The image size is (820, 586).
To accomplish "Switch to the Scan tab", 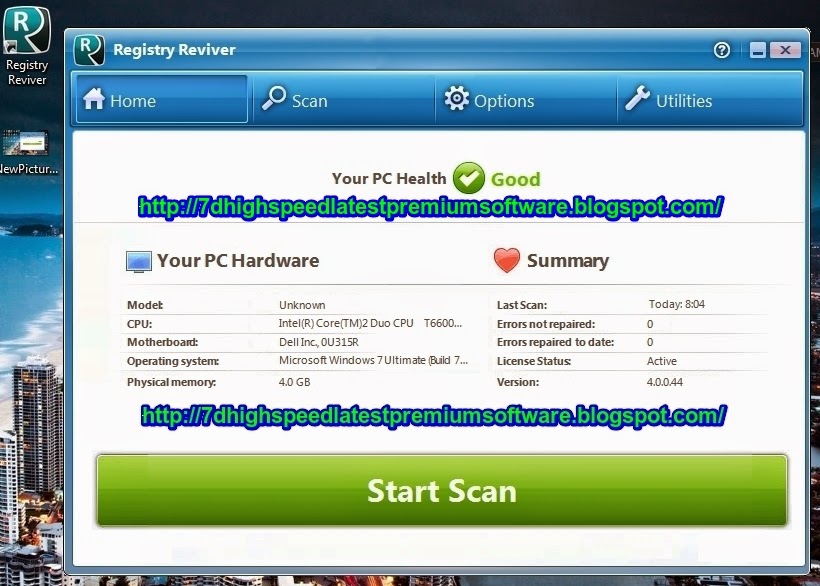I will 344,99.
